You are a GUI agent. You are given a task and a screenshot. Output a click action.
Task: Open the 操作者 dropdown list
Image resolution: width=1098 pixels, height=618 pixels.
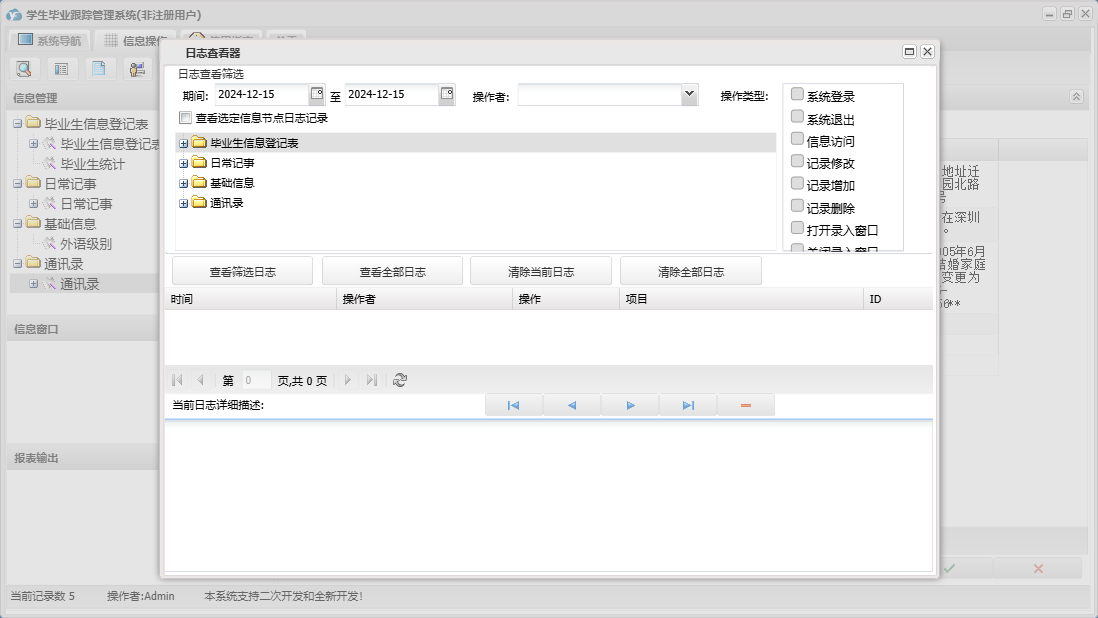(689, 94)
